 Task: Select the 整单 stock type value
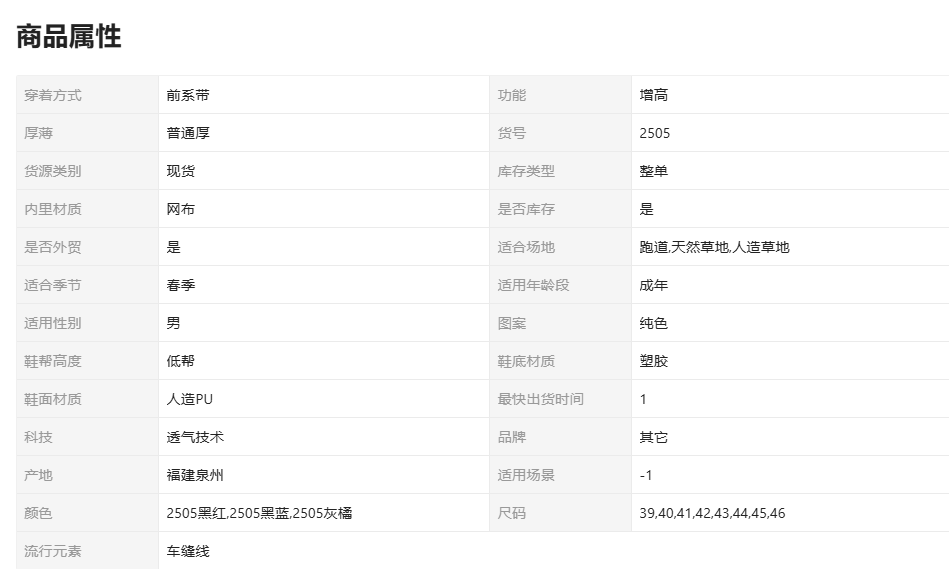[x=654, y=171]
